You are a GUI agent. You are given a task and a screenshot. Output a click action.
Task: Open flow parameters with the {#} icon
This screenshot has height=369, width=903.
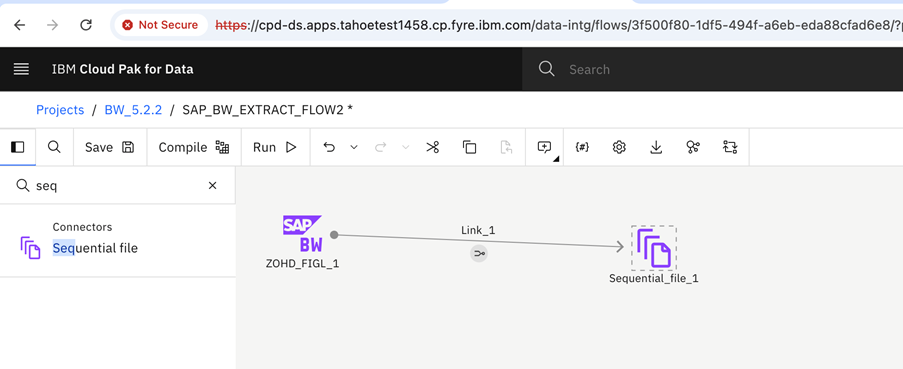click(x=582, y=147)
